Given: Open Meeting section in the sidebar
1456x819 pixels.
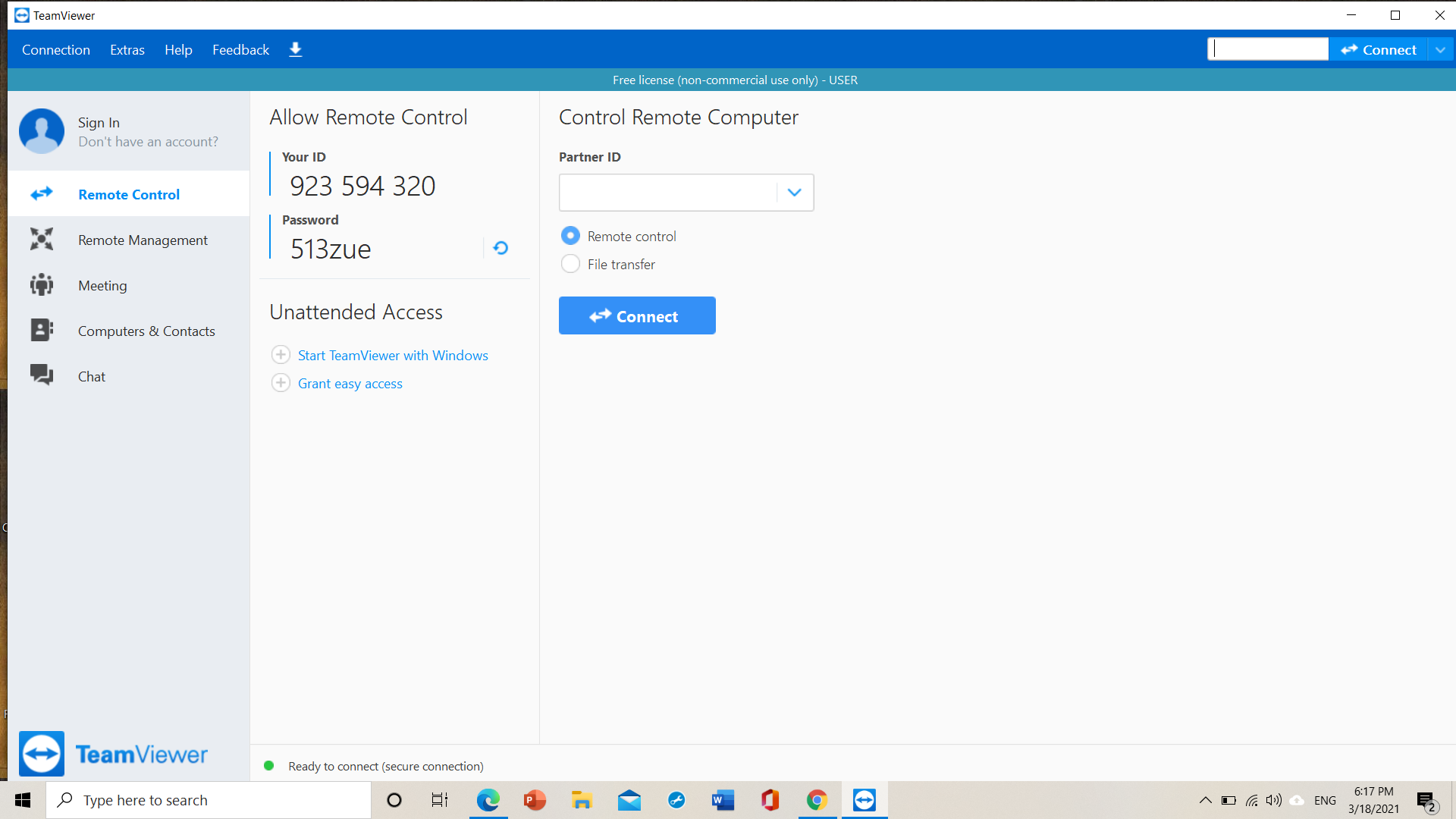Looking at the screenshot, I should coord(129,285).
